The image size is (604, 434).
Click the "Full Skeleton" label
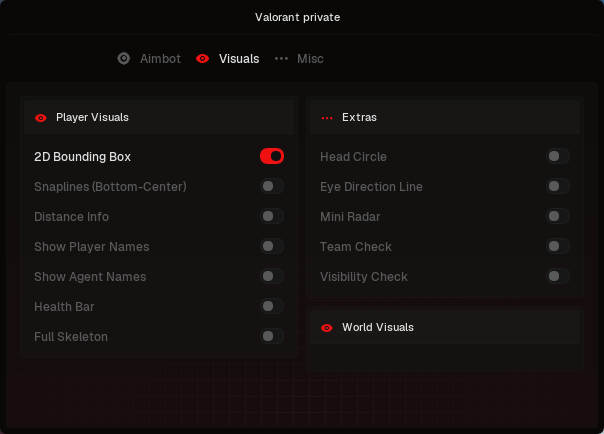[71, 337]
